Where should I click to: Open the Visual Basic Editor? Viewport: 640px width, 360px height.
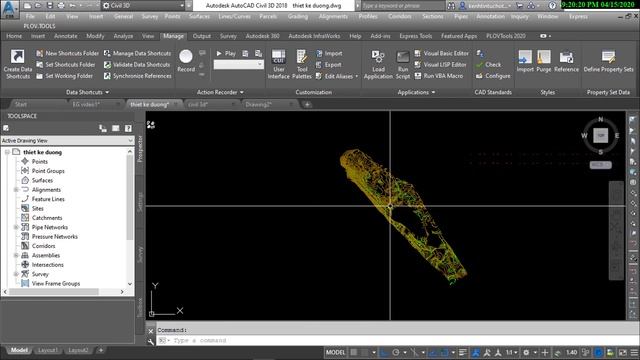pyautogui.click(x=442, y=53)
